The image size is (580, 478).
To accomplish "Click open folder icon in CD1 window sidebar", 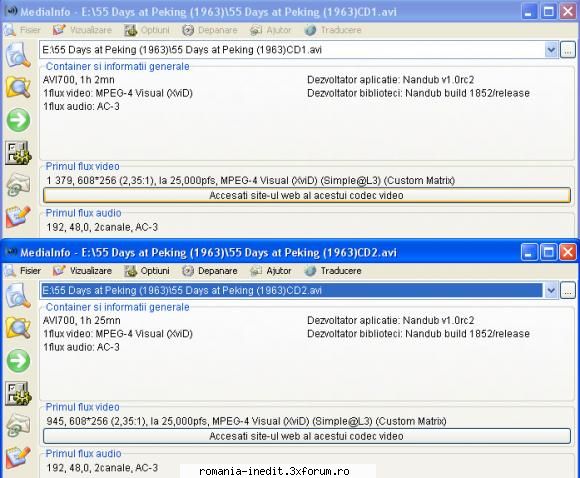I will tap(18, 87).
